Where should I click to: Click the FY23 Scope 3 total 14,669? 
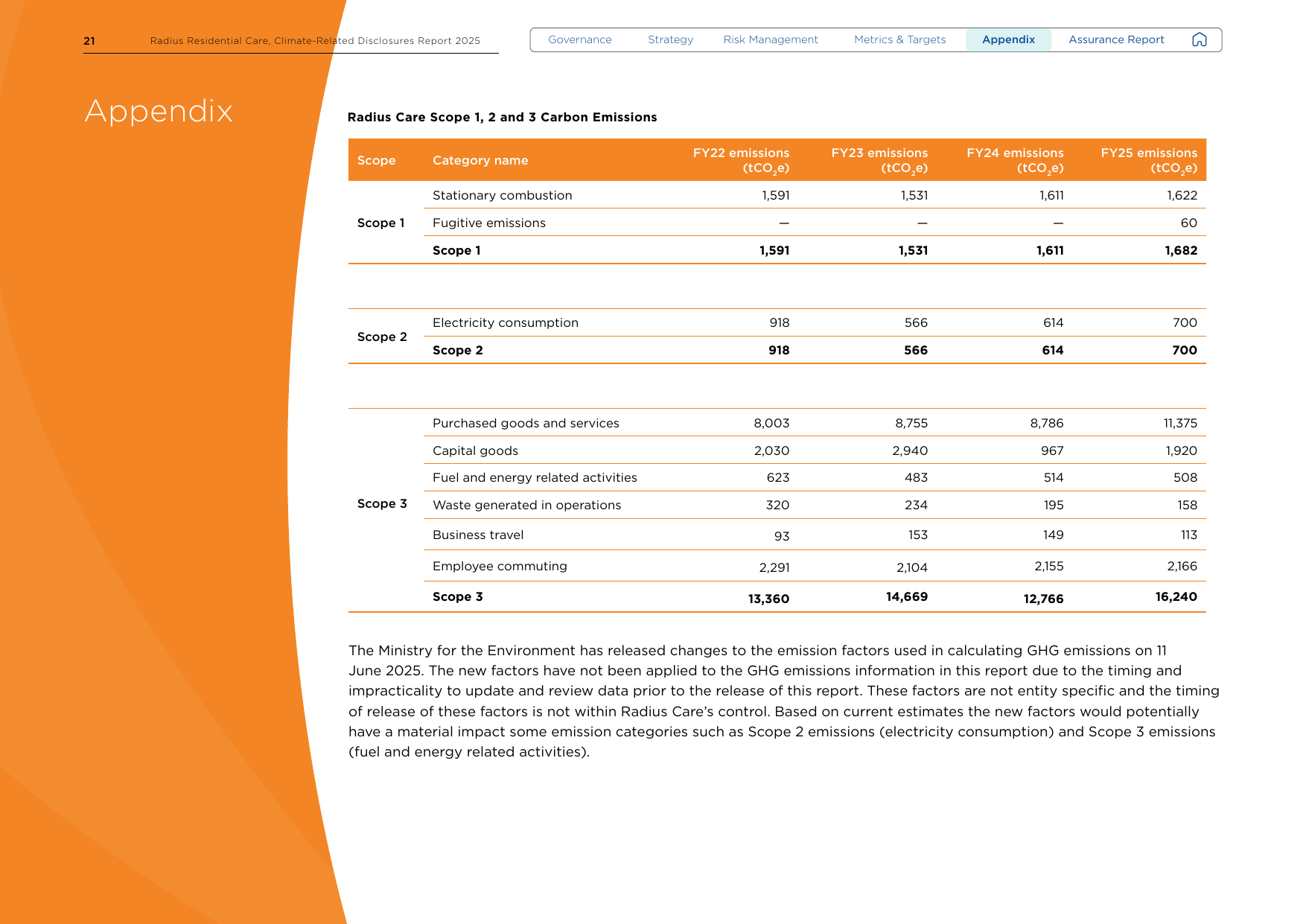coord(907,596)
